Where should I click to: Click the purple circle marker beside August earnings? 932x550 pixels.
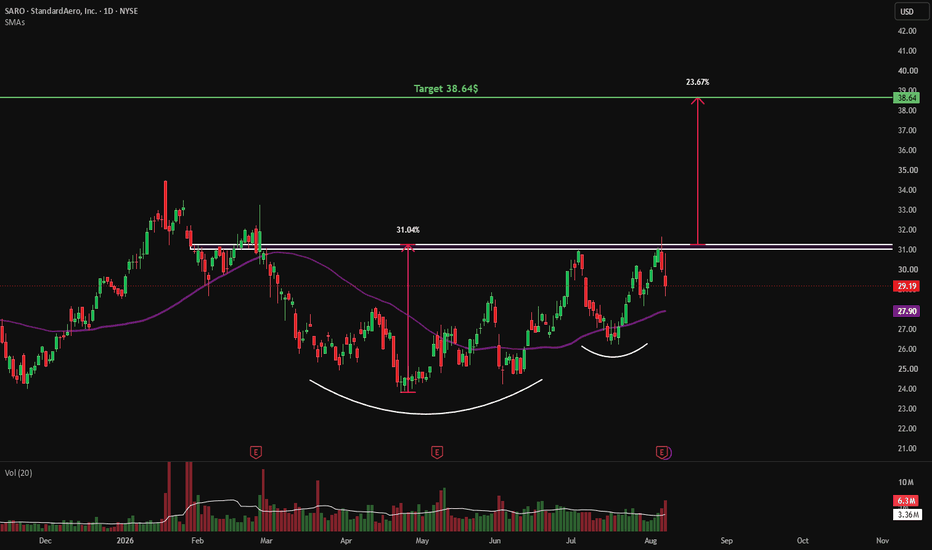click(x=669, y=454)
